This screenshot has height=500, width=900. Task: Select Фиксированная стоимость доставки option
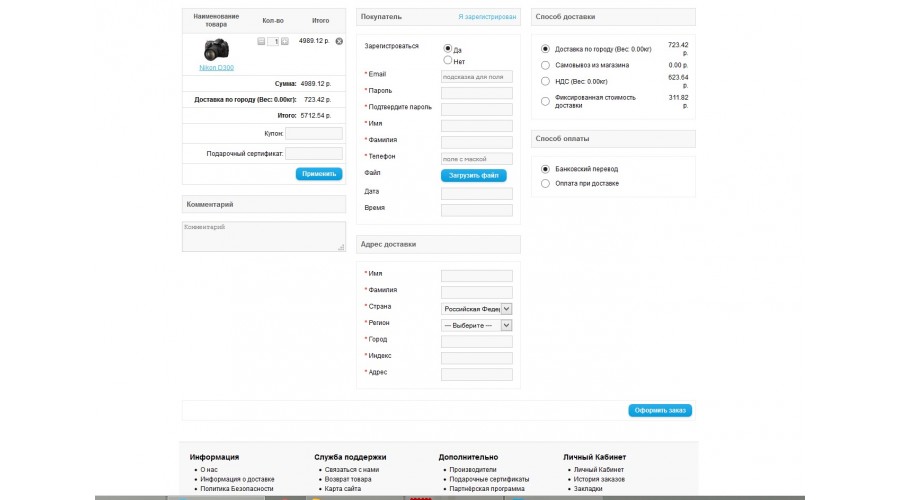545,102
